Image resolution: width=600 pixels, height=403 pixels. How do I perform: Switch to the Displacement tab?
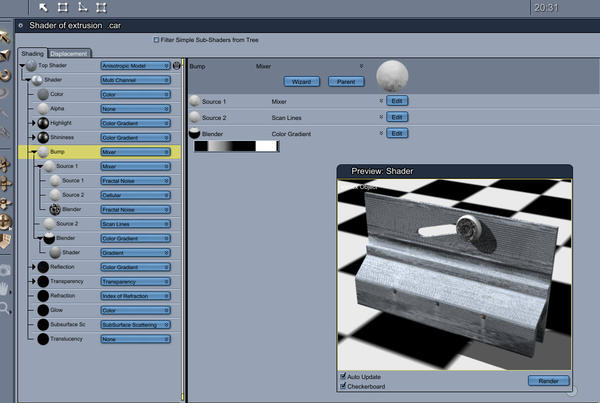pyautogui.click(x=69, y=53)
